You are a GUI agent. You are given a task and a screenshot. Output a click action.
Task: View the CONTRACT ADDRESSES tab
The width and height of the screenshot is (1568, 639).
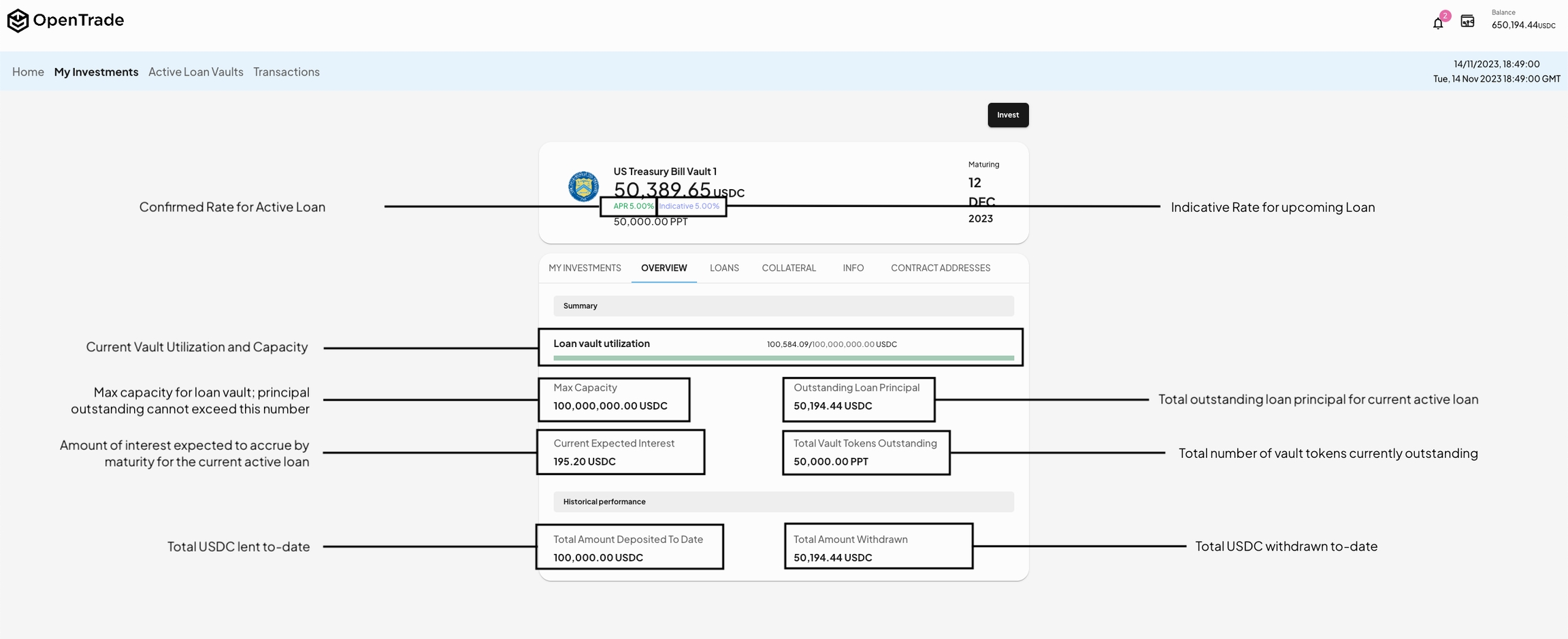(x=940, y=268)
